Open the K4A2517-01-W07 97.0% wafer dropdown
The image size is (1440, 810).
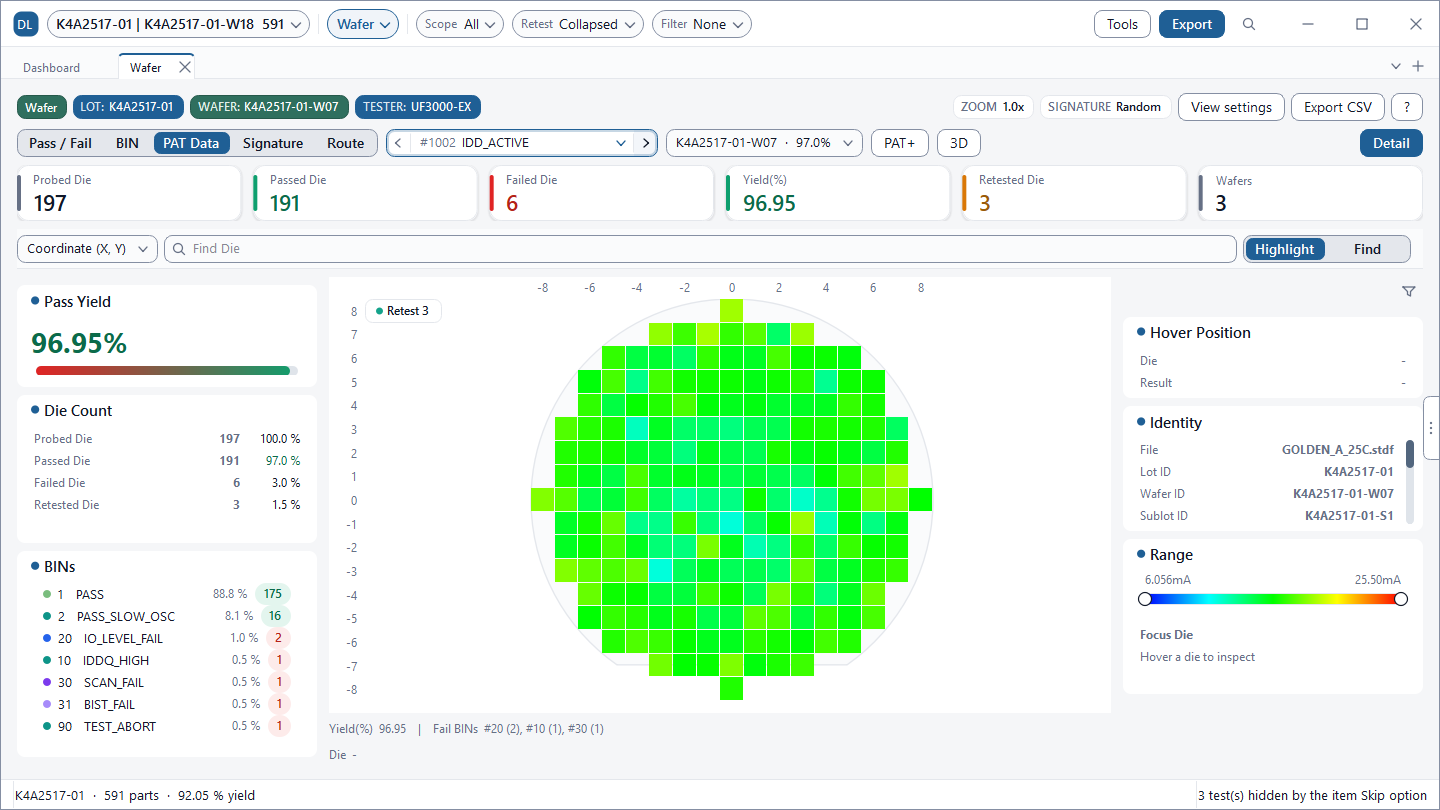pyautogui.click(x=764, y=143)
